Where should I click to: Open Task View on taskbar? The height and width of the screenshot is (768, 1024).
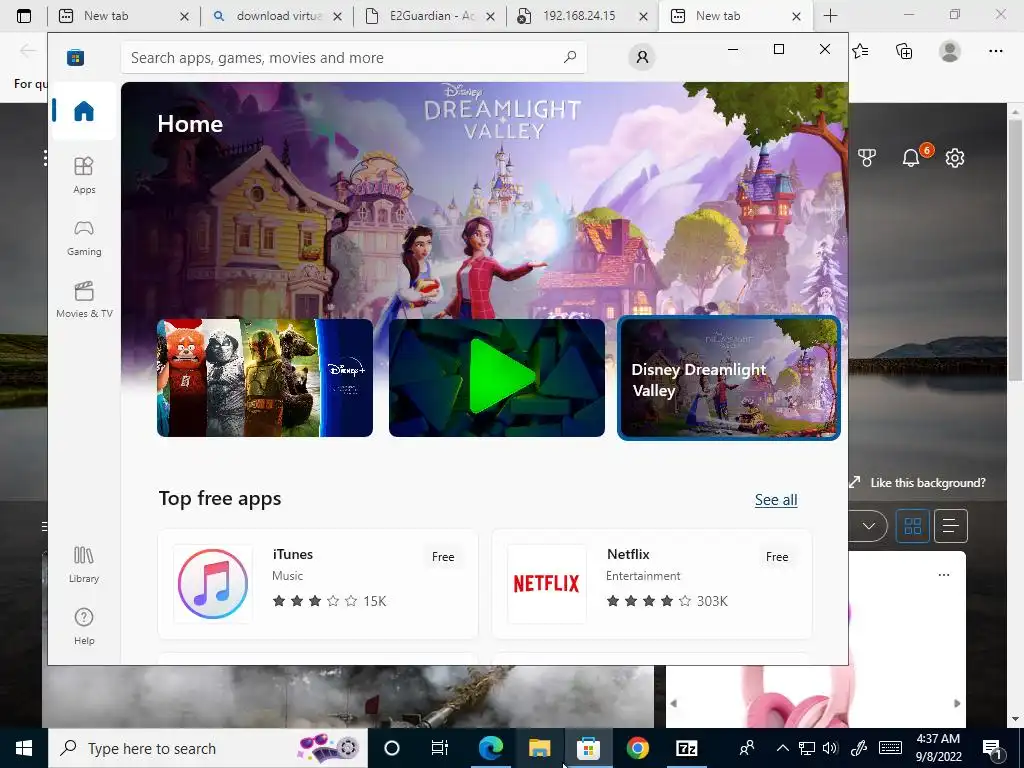click(x=440, y=748)
